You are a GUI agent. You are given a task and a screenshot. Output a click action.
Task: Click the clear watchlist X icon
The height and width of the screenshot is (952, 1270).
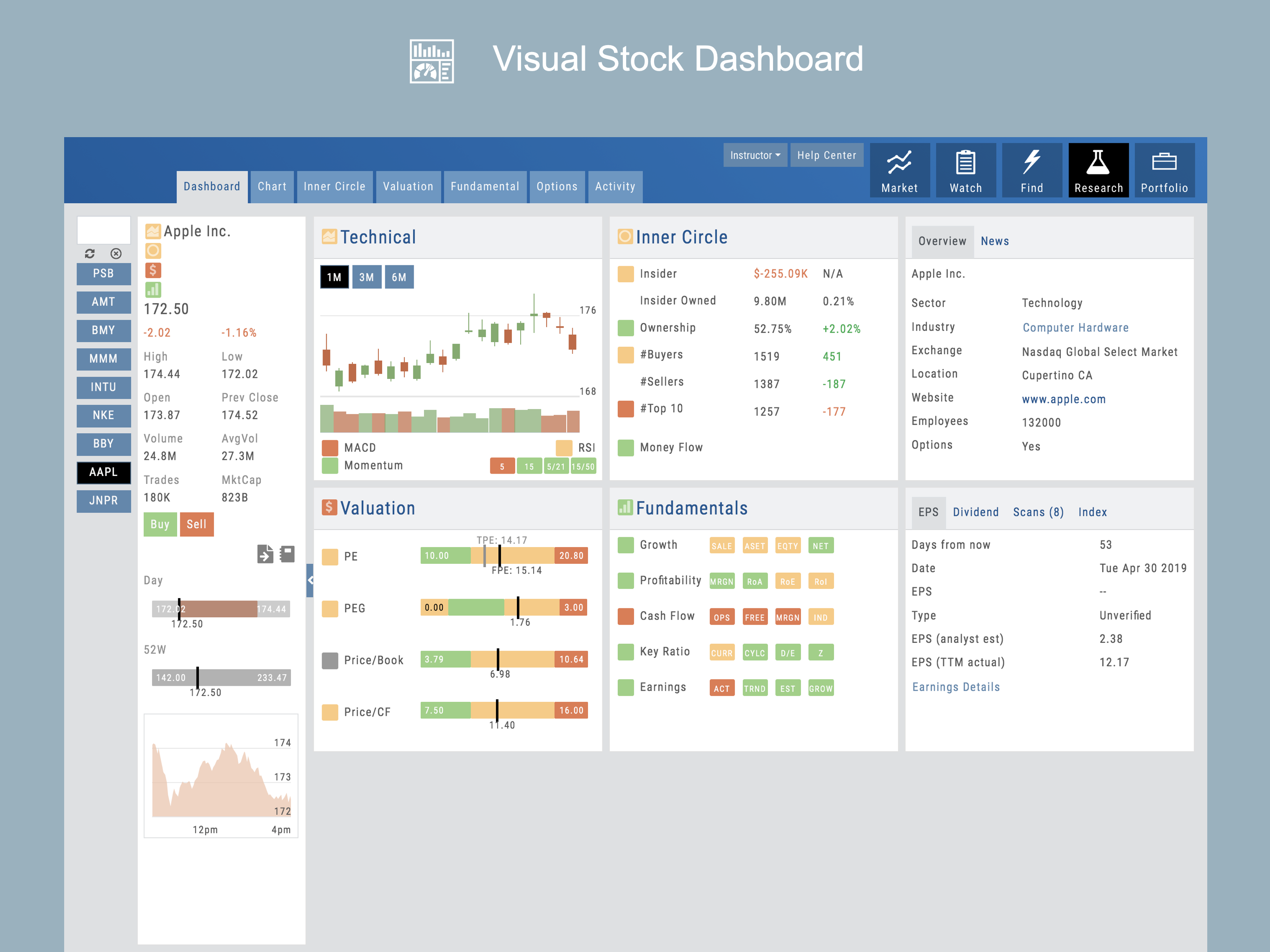click(x=116, y=253)
